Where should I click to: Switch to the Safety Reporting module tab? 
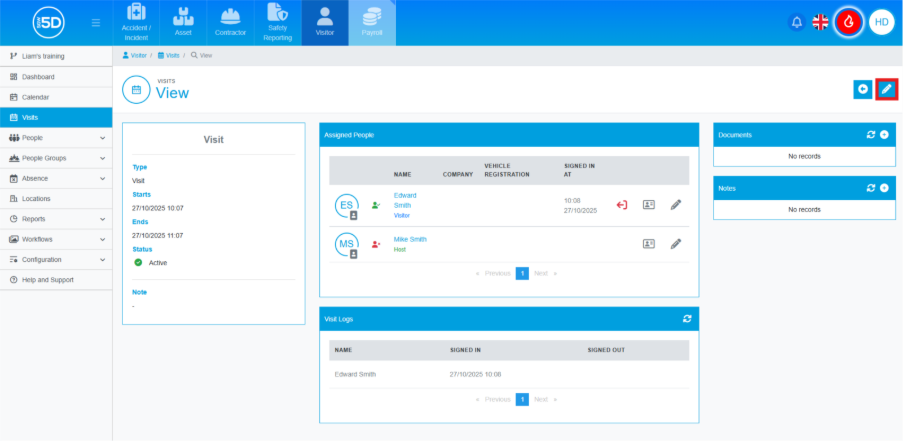click(x=277, y=23)
